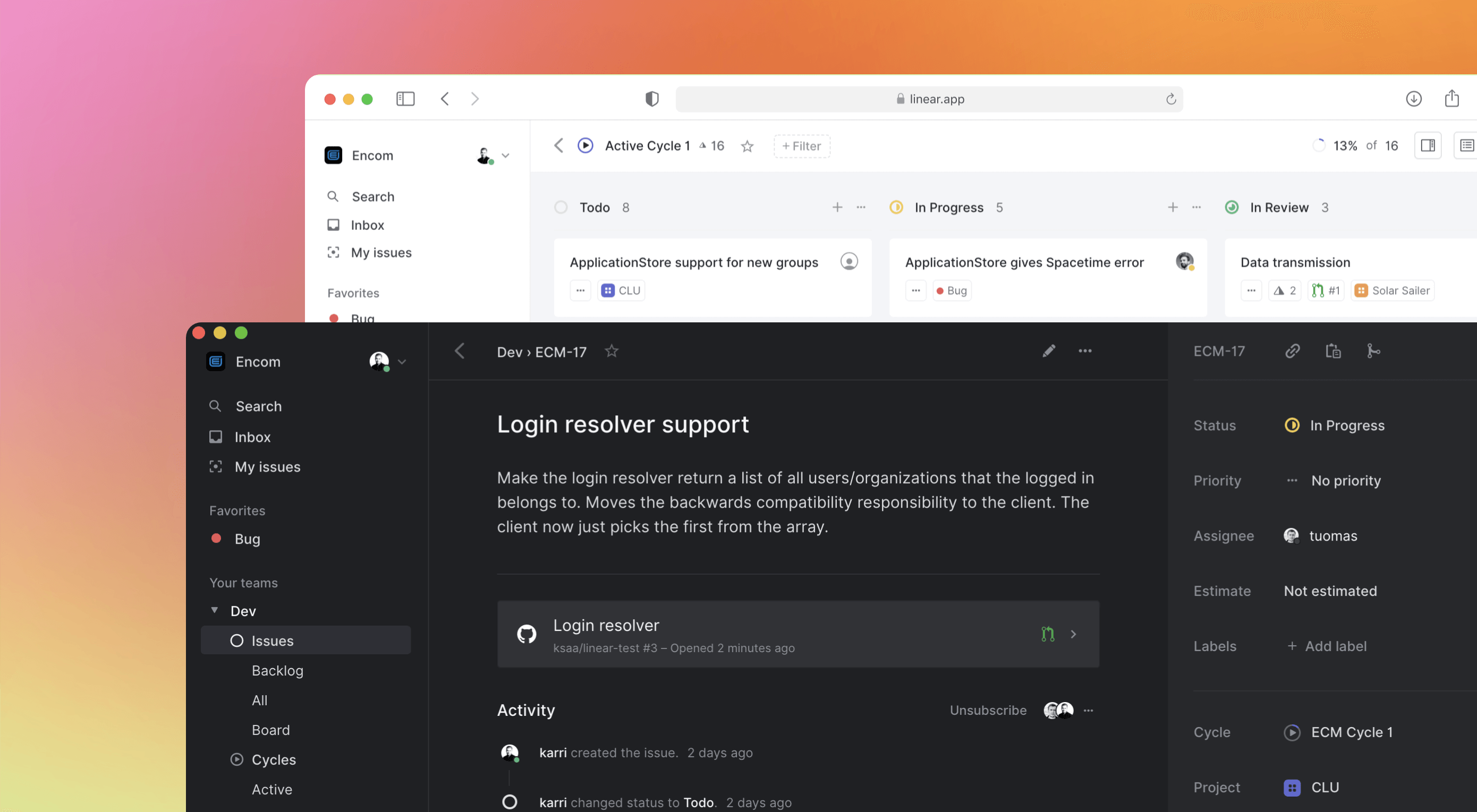Toggle the right details panel icon in cycle view
1477x812 pixels.
point(1428,146)
